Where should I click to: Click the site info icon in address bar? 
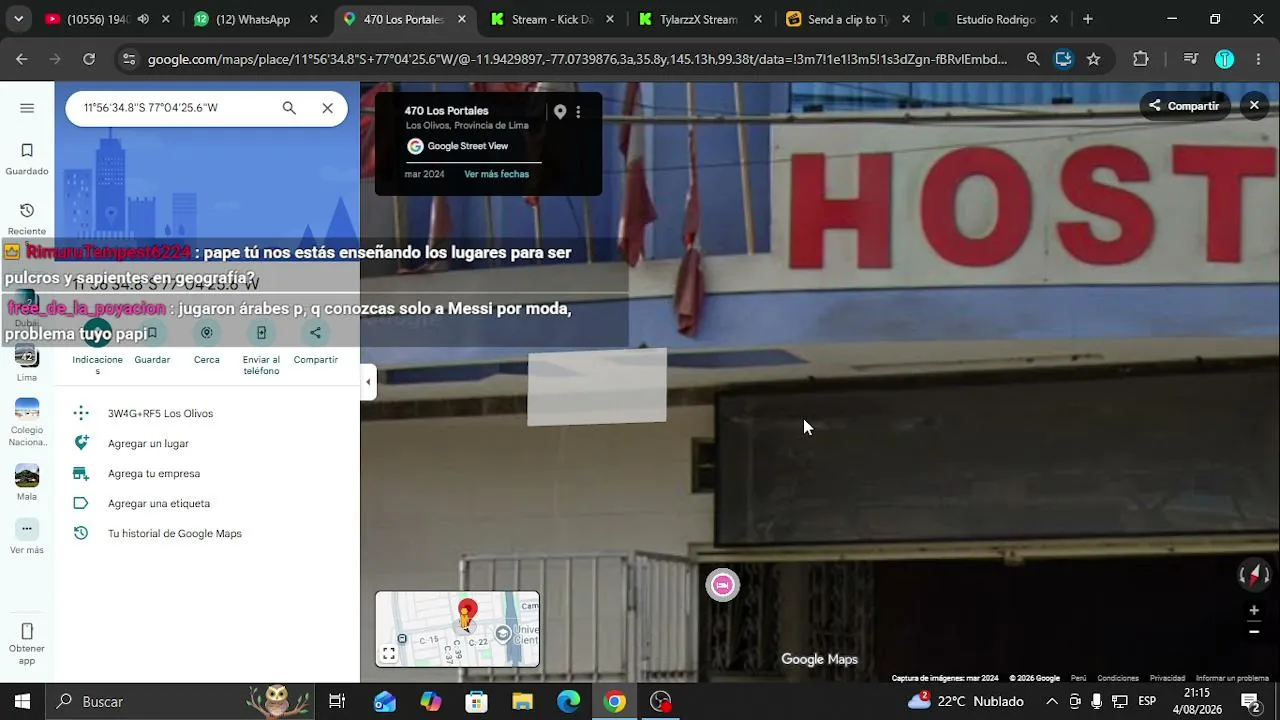click(128, 59)
